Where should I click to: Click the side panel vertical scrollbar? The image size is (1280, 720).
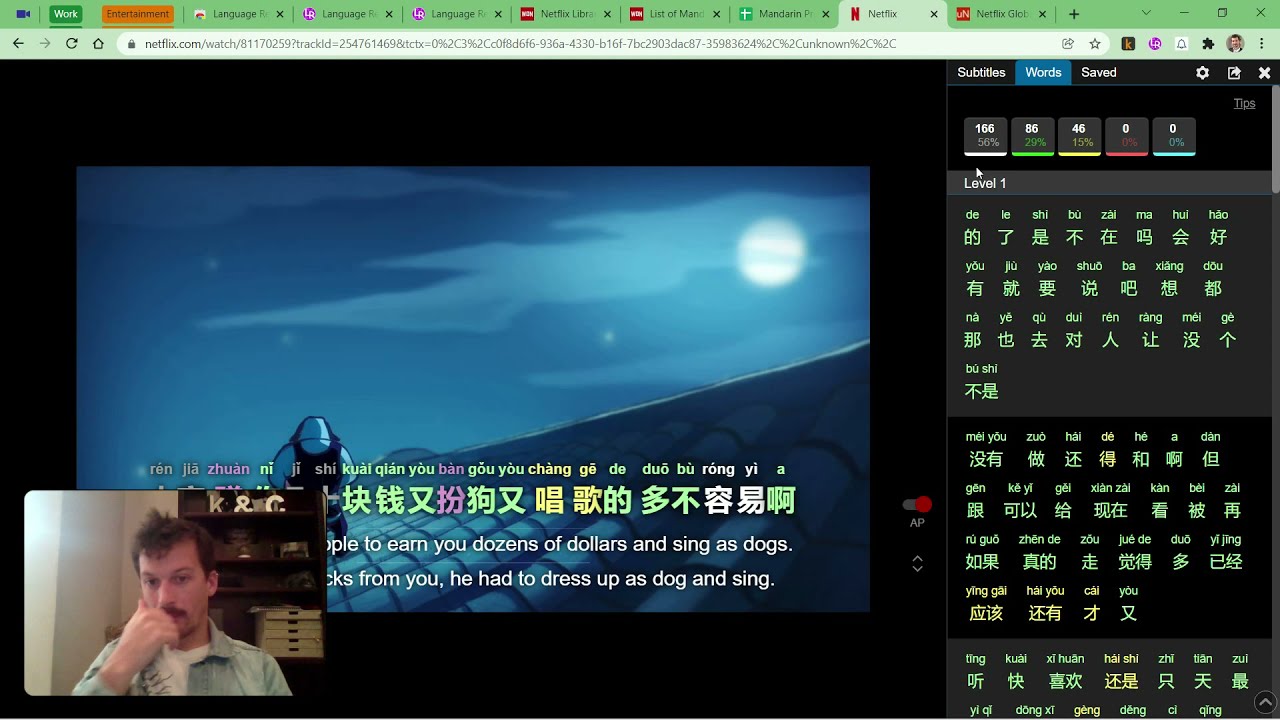(x=1275, y=140)
